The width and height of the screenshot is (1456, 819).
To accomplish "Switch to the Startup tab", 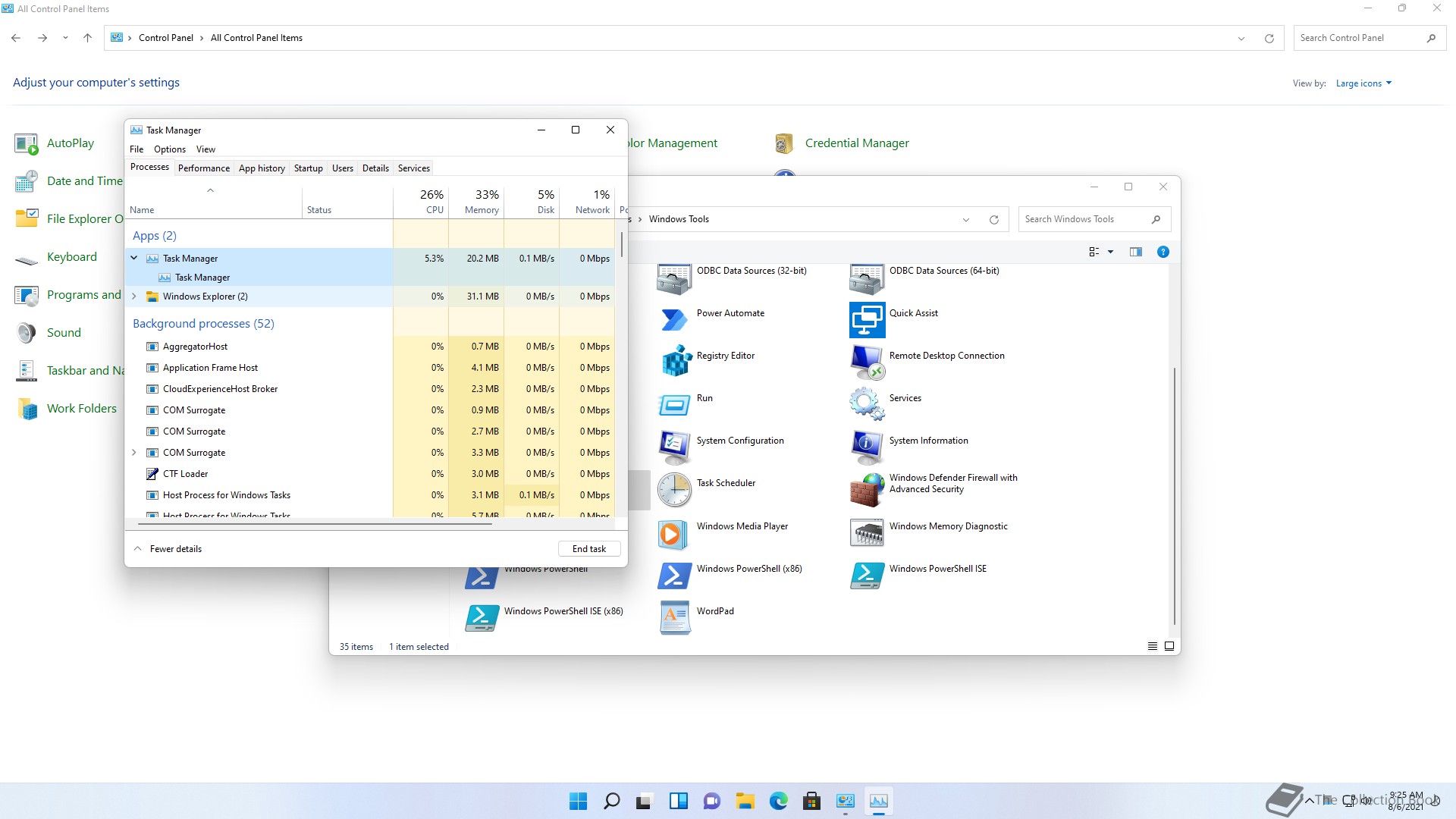I will (309, 168).
